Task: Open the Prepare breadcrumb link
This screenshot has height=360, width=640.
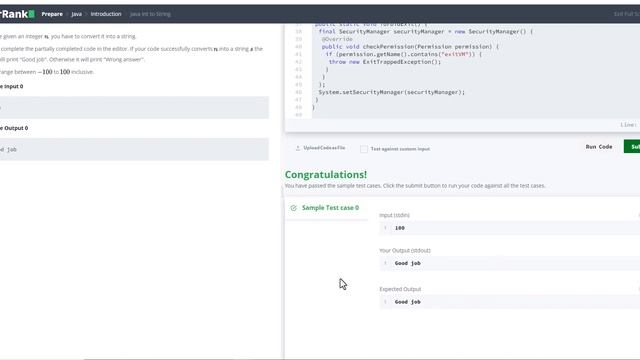Action: (52, 14)
